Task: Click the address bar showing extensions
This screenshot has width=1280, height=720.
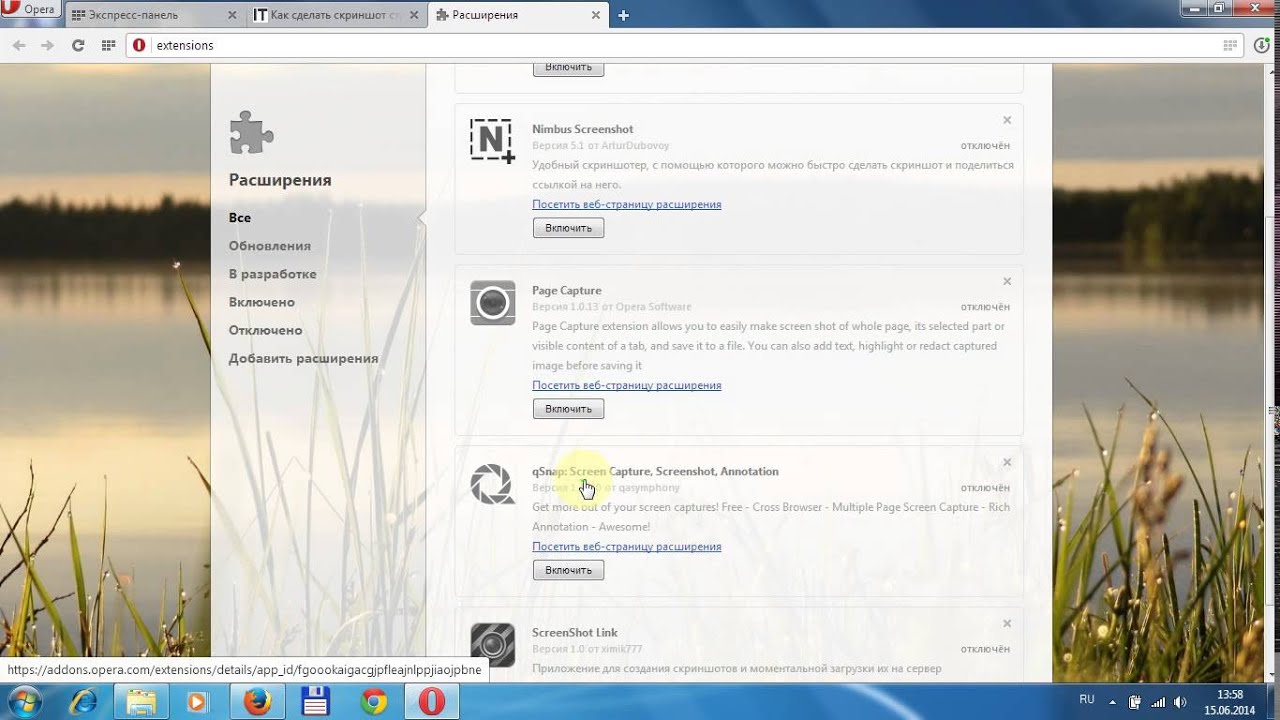Action: tap(686, 45)
